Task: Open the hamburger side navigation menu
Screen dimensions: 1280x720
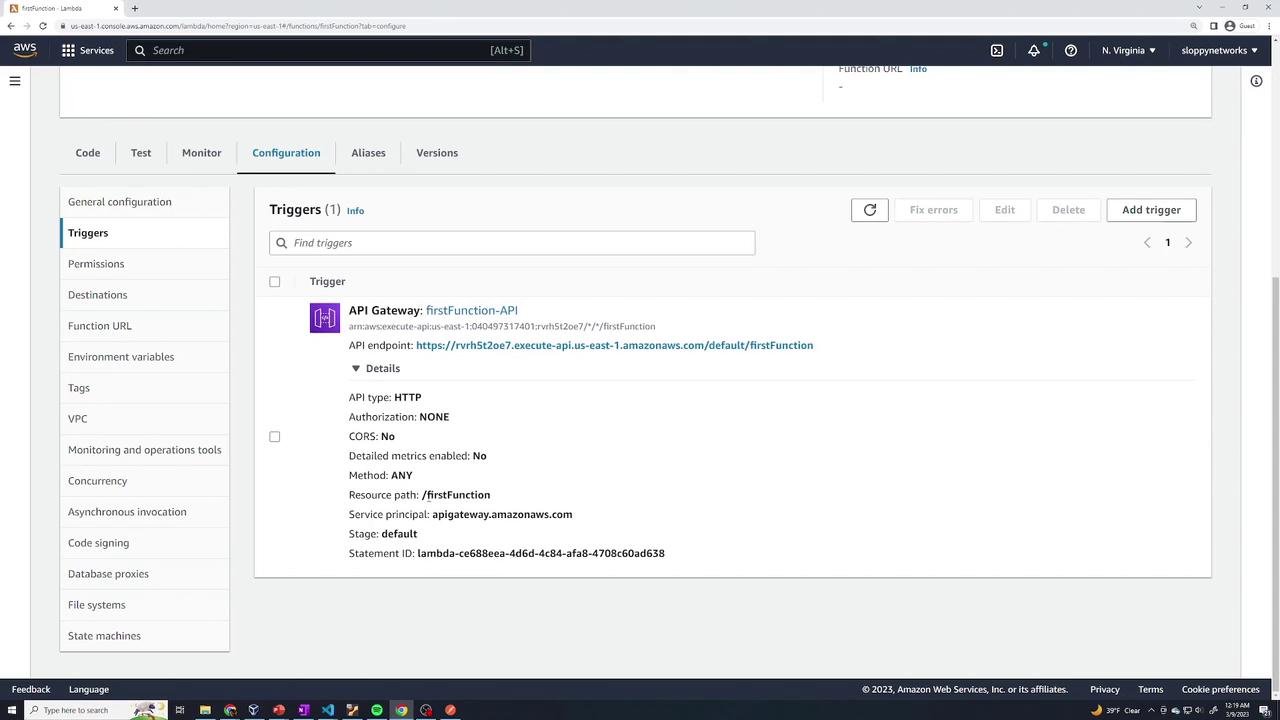Action: 15,81
